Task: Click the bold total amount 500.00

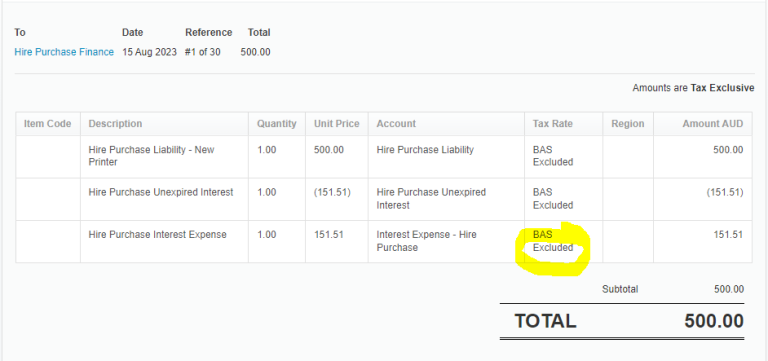Action: click(714, 321)
